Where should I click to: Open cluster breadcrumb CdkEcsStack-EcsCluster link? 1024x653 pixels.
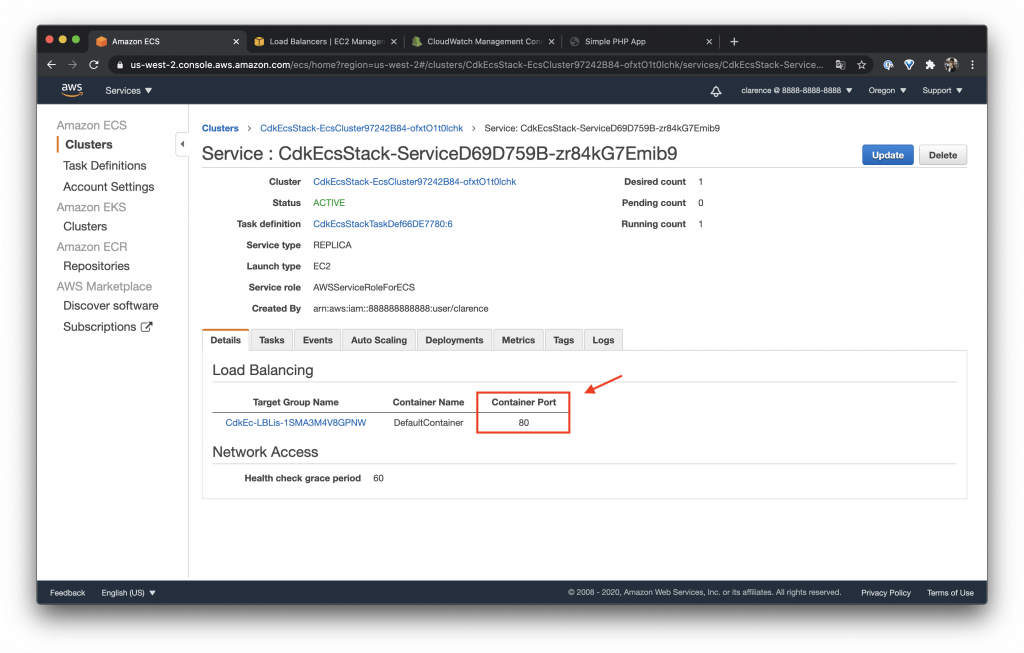tap(362, 128)
